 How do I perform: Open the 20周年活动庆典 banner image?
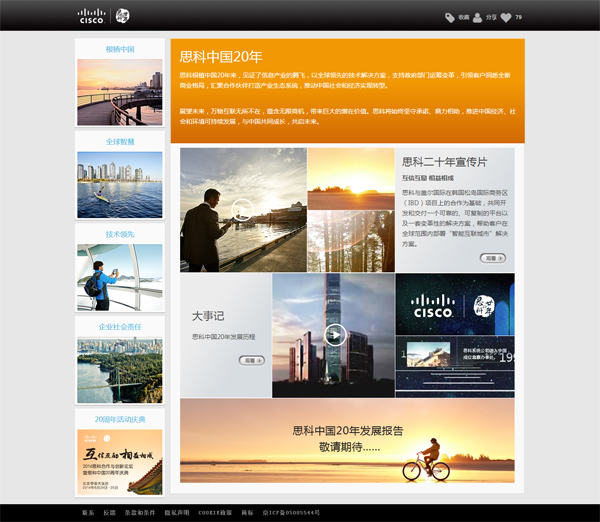pyautogui.click(x=119, y=462)
